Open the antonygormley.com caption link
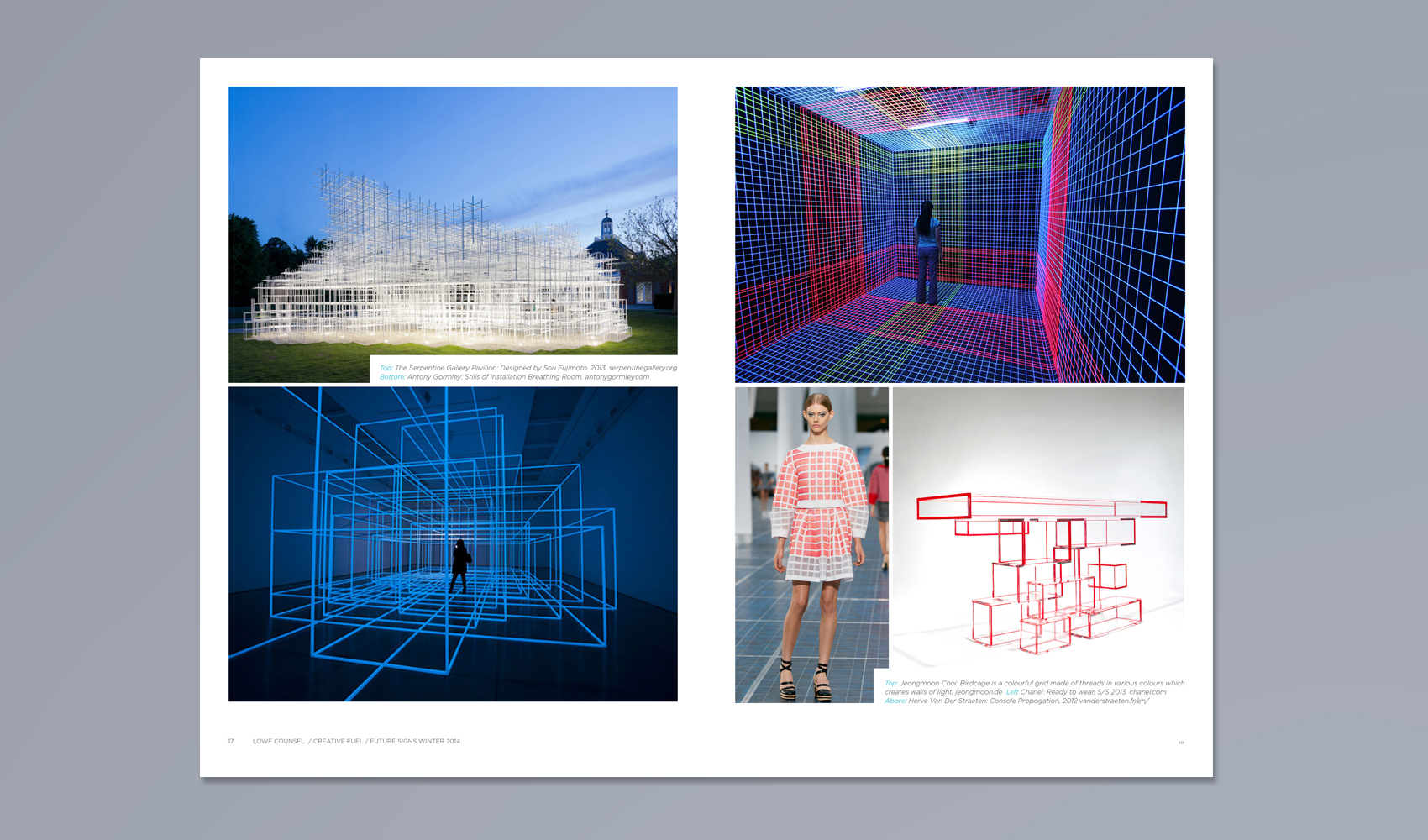 [x=617, y=377]
